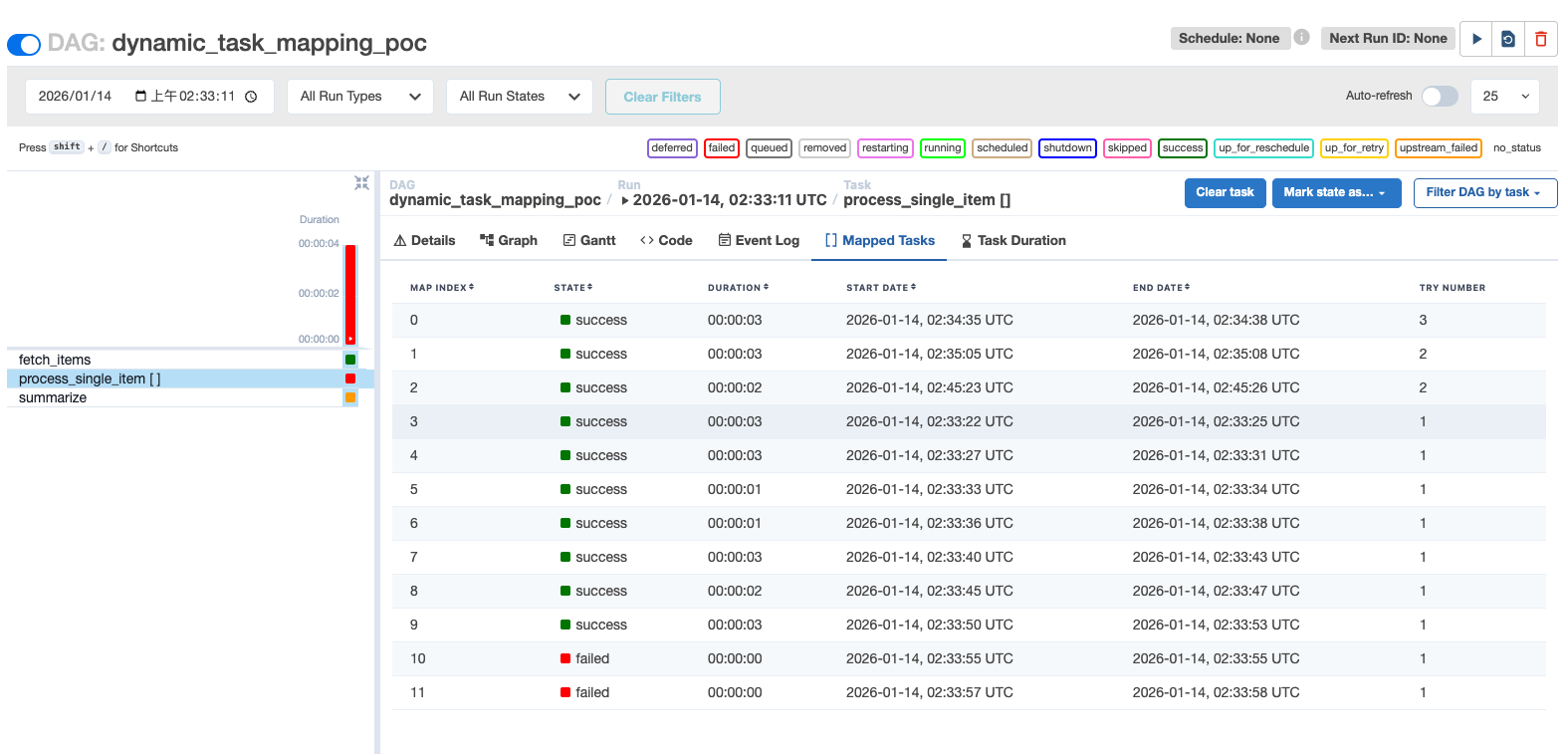Click the Clear Filters button
Image resolution: width=1568 pixels, height=754 pixels.
pos(662,97)
